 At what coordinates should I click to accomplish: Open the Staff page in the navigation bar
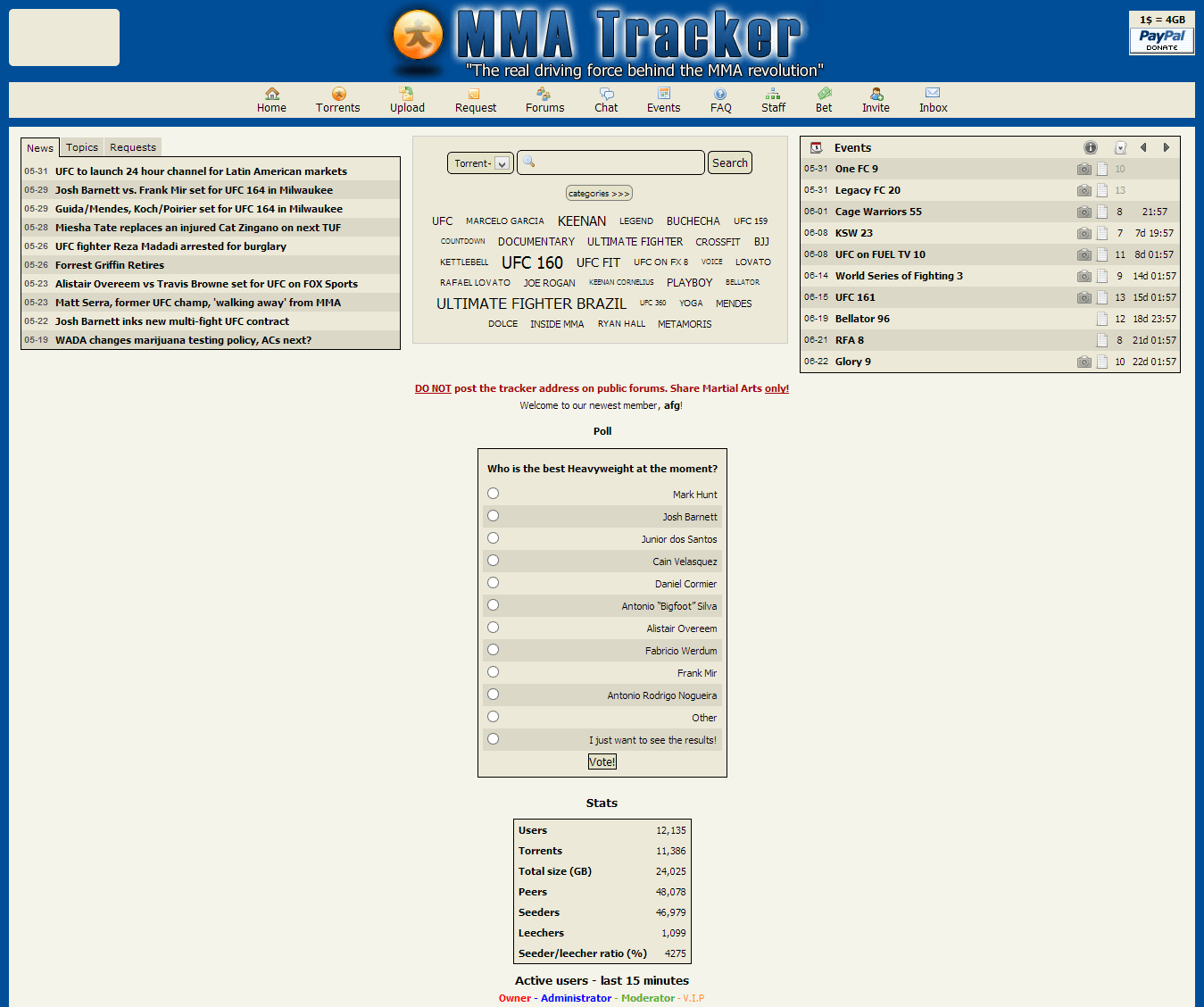point(773,100)
